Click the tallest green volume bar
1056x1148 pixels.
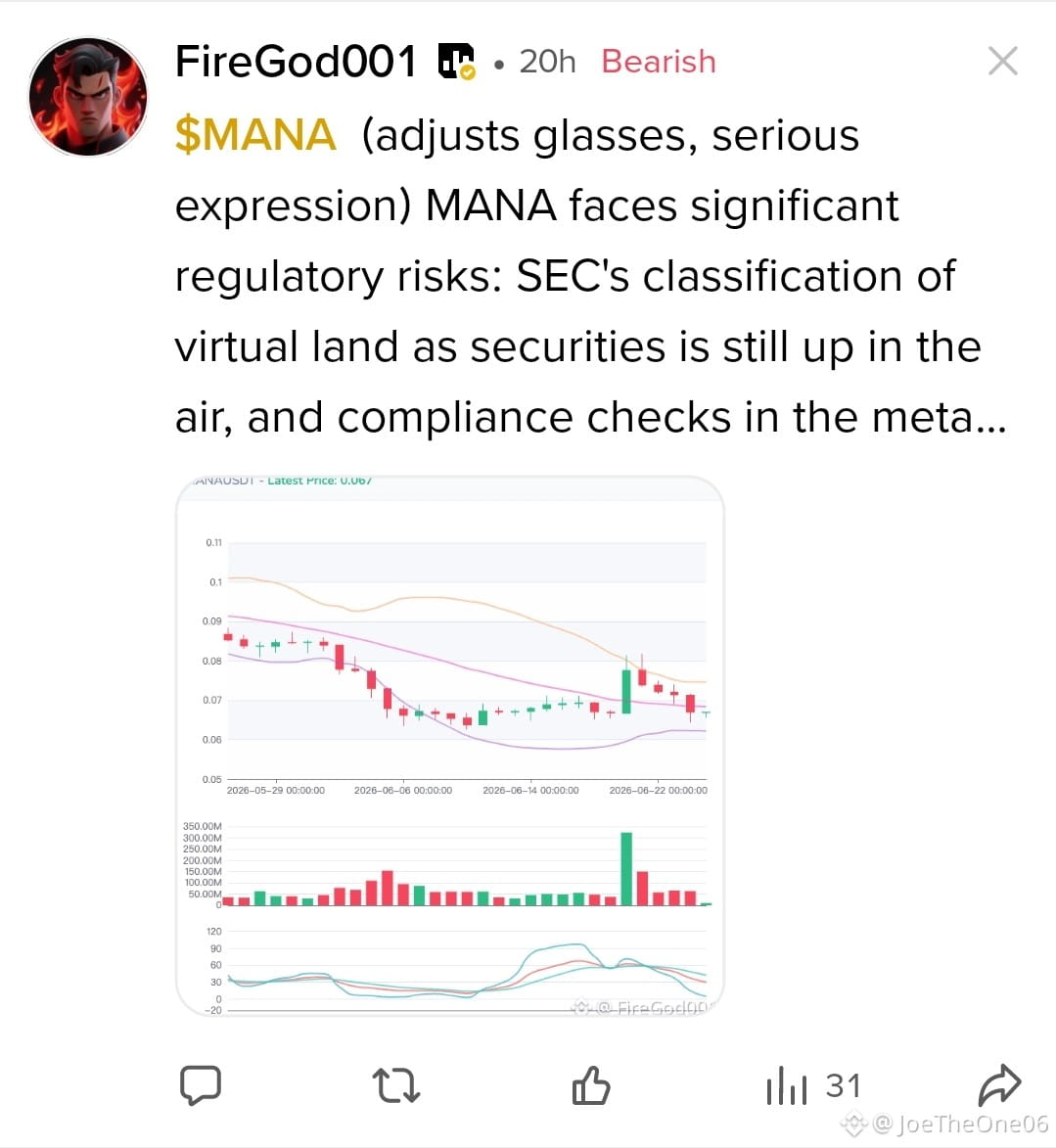click(626, 869)
